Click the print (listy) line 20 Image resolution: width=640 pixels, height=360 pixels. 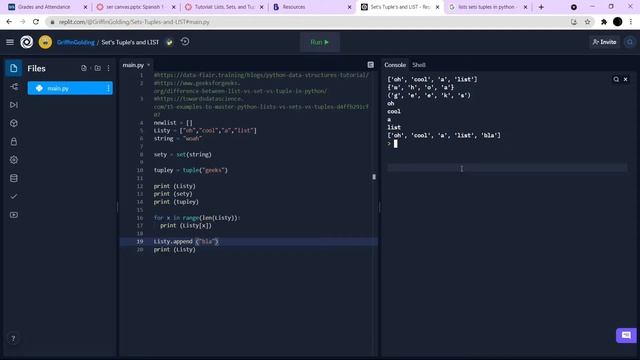[175, 249]
